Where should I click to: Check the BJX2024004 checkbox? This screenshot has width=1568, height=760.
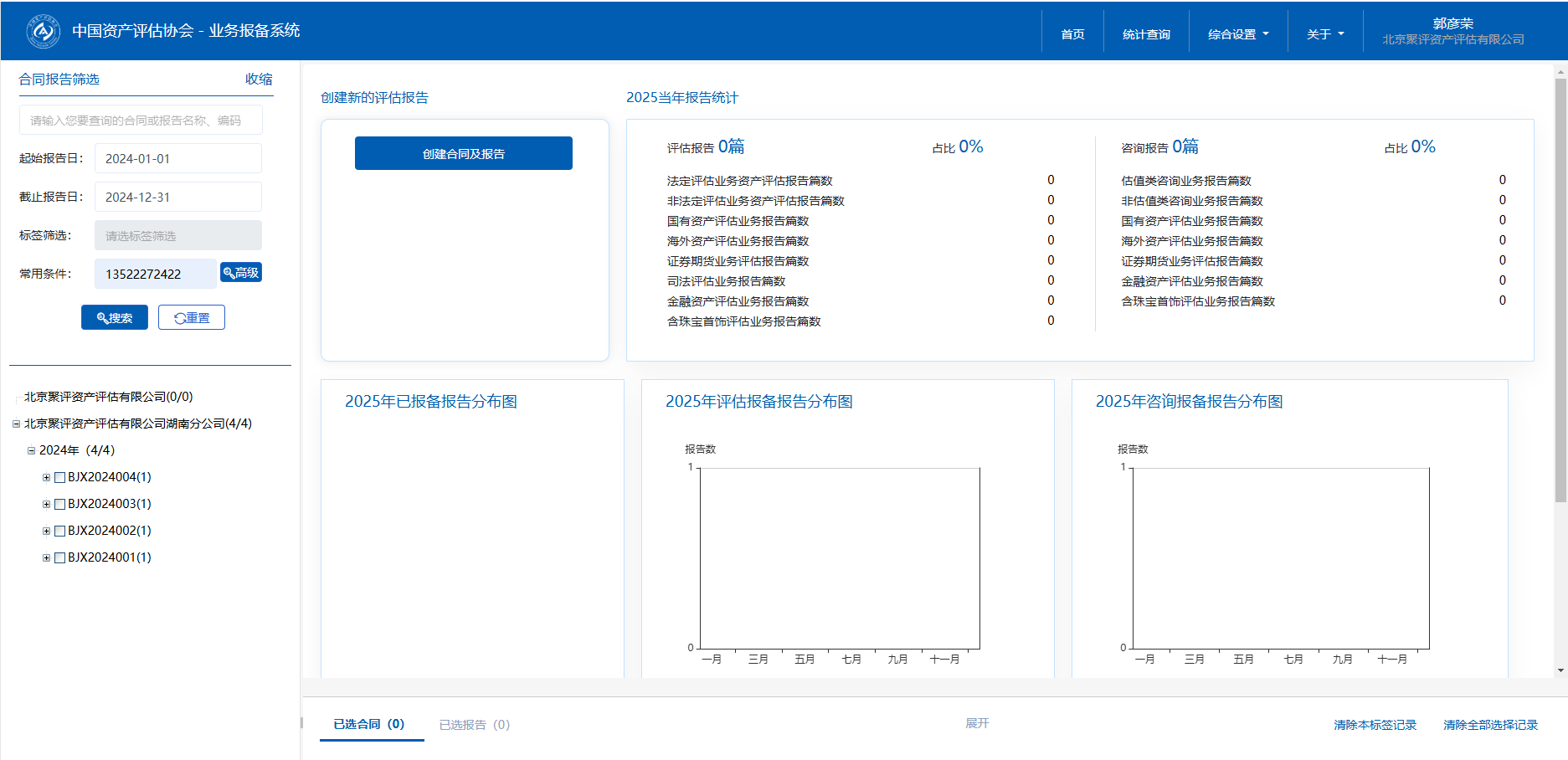pos(60,478)
